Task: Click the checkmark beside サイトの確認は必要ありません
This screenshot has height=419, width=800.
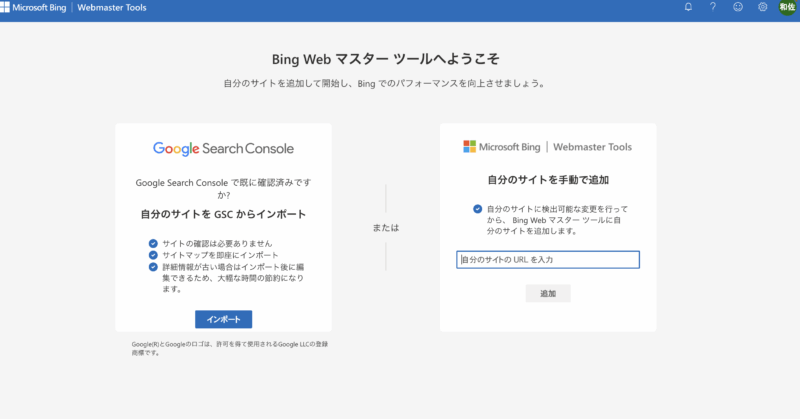Action: coord(153,243)
